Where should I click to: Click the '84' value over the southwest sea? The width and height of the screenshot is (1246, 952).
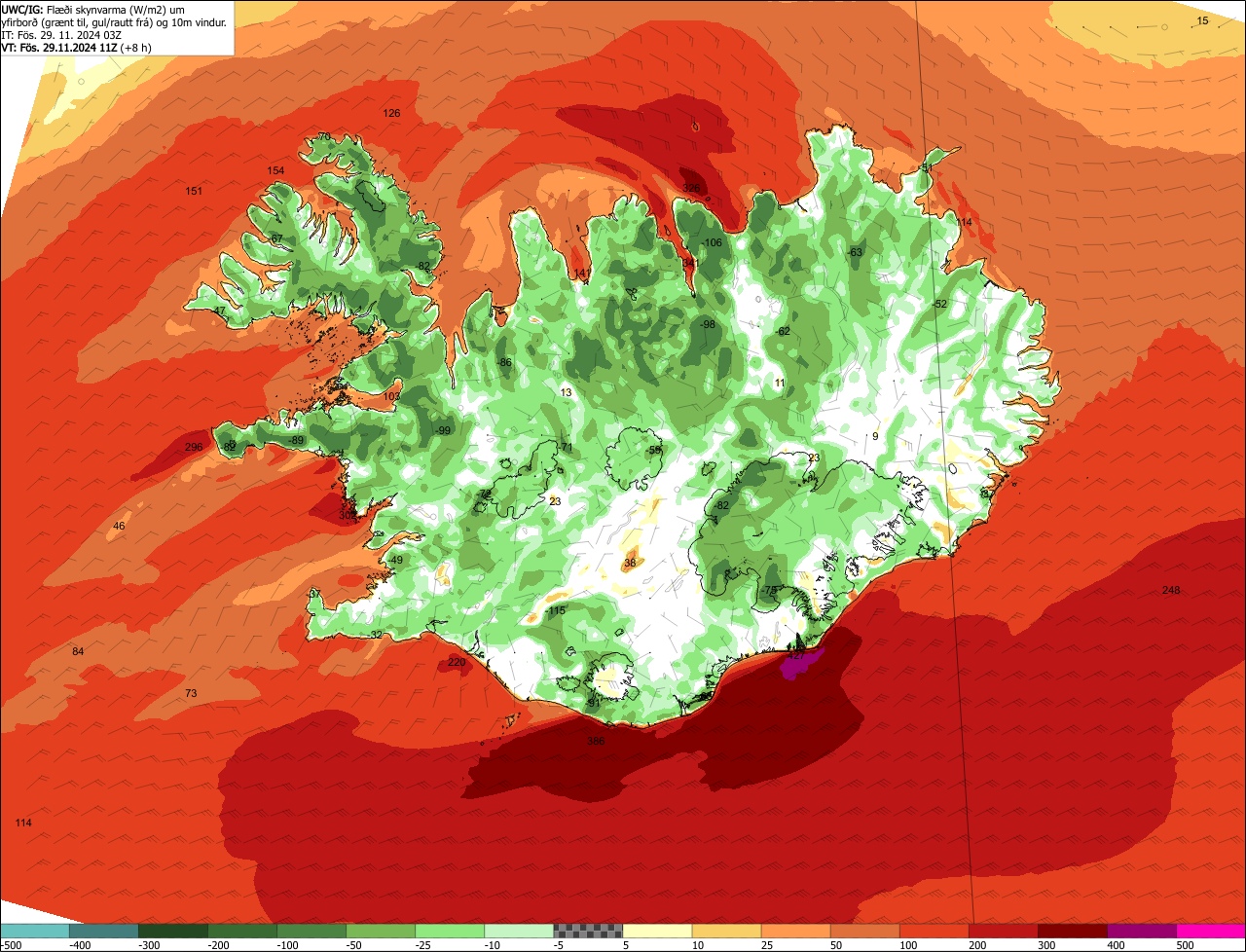[x=78, y=651]
